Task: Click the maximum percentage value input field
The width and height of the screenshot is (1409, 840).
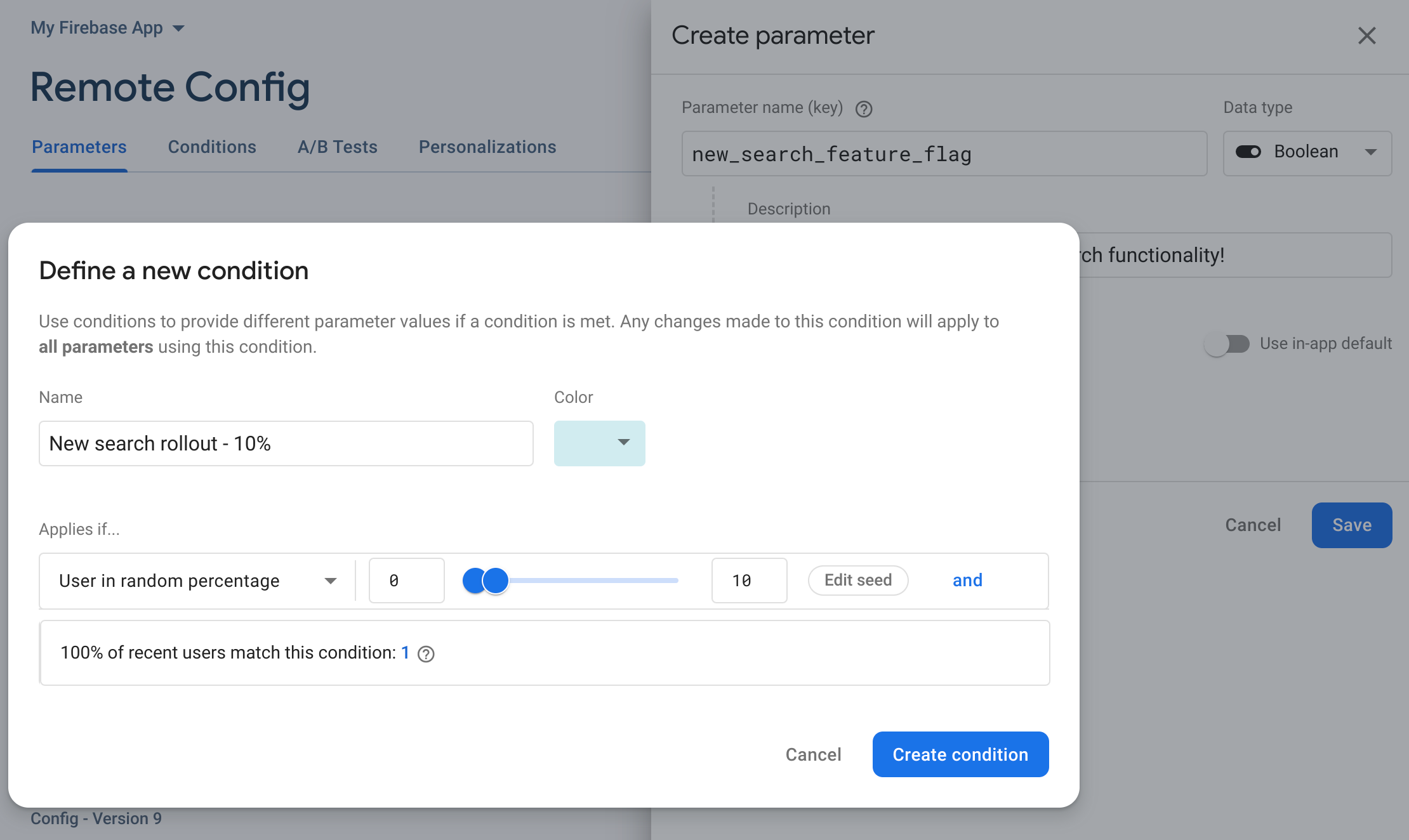Action: 749,579
